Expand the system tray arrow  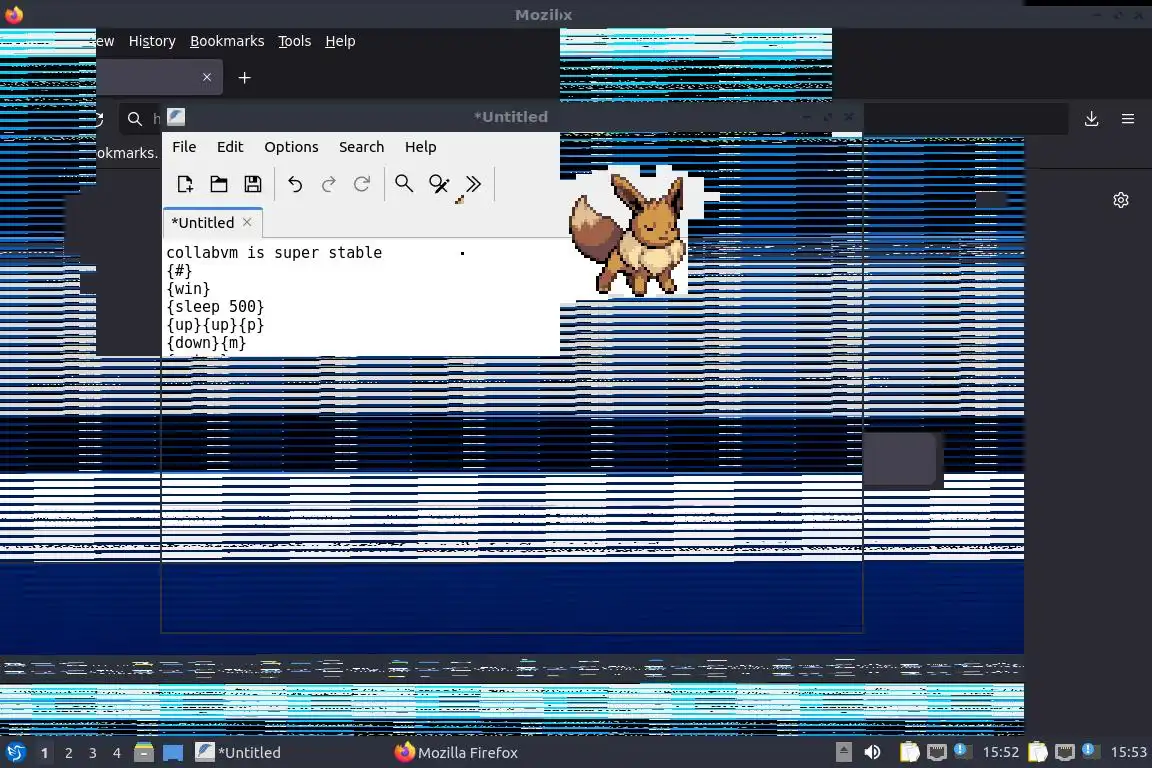coord(844,753)
